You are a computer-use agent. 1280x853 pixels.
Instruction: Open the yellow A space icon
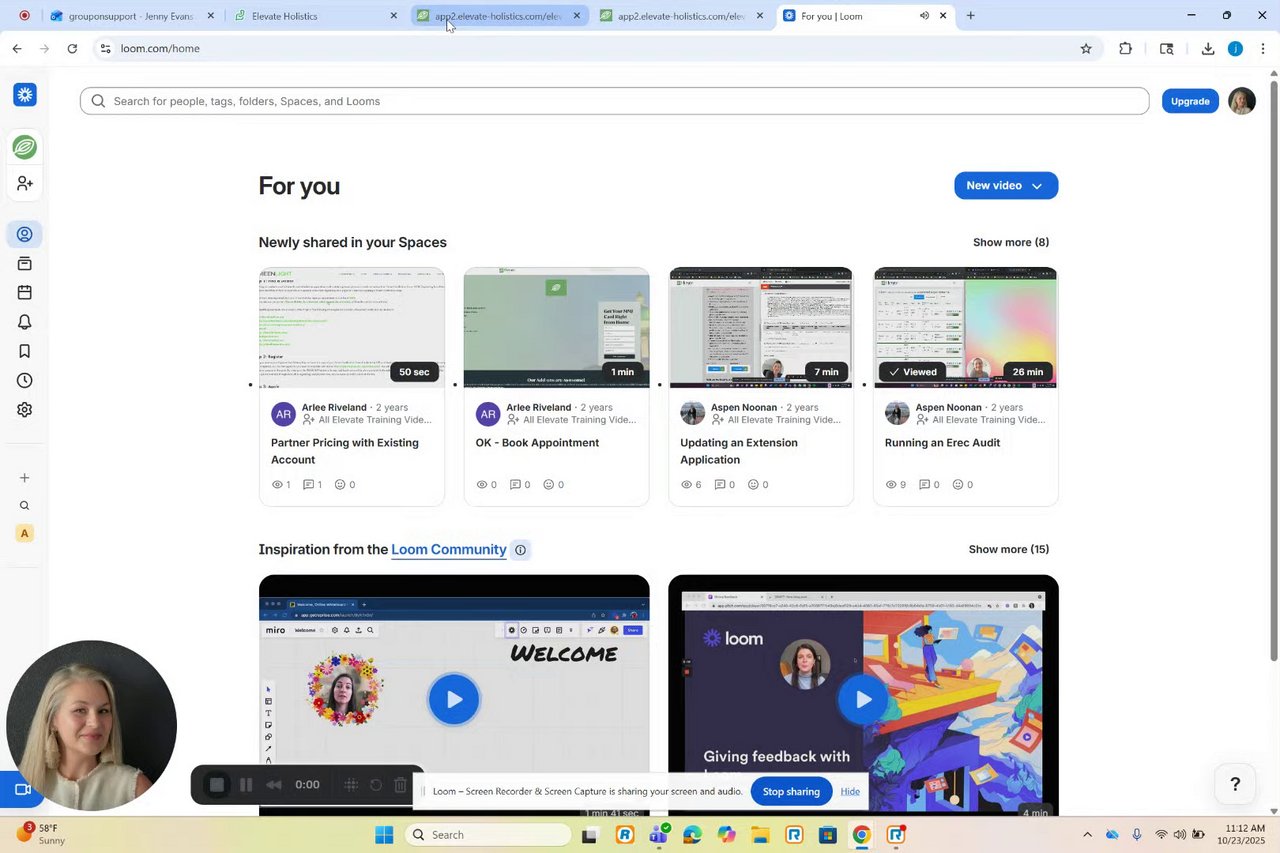25,533
